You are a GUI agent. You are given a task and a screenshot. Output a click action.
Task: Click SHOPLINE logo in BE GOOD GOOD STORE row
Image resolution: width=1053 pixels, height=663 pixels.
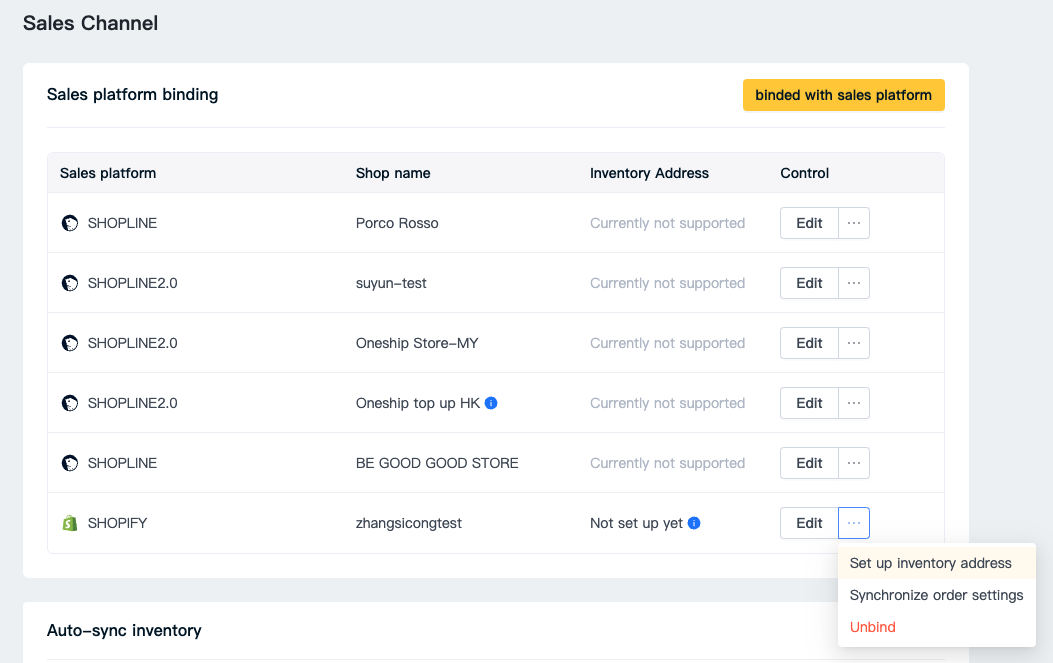pos(70,463)
